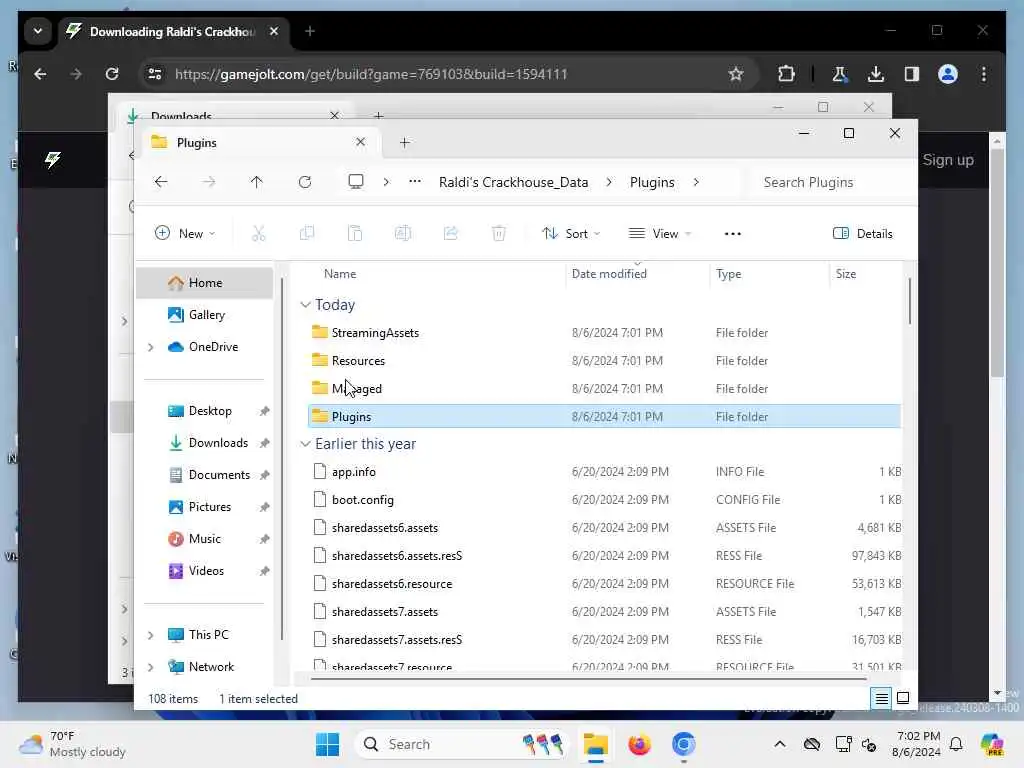Open File Explorer from taskbar
Viewport: 1024px width, 768px height.
[596, 744]
